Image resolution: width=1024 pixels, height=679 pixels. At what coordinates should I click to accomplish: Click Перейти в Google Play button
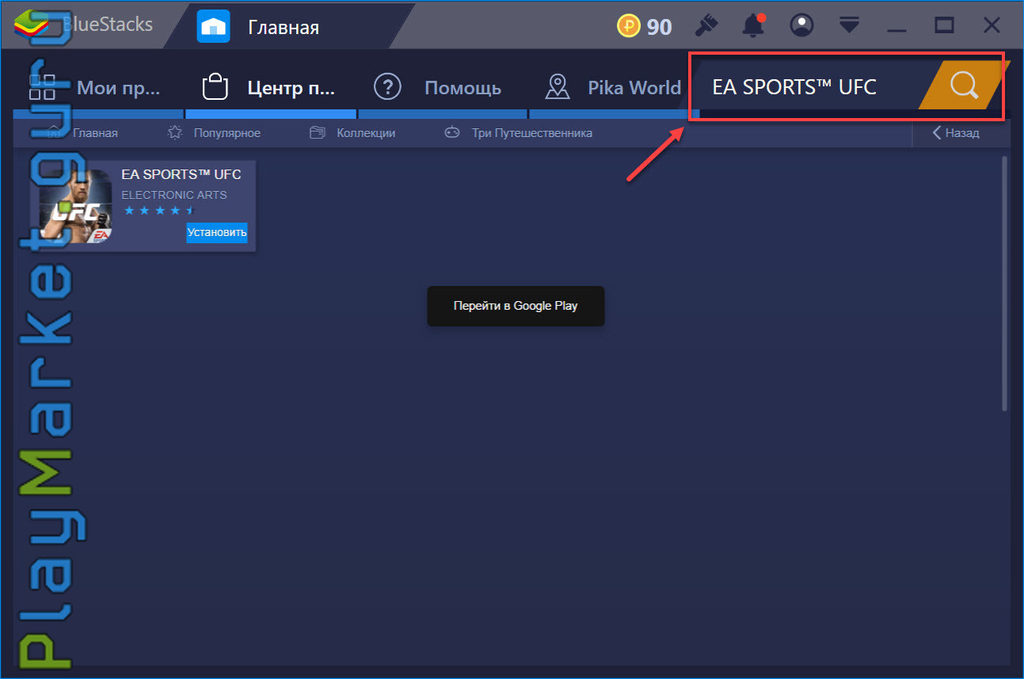516,306
